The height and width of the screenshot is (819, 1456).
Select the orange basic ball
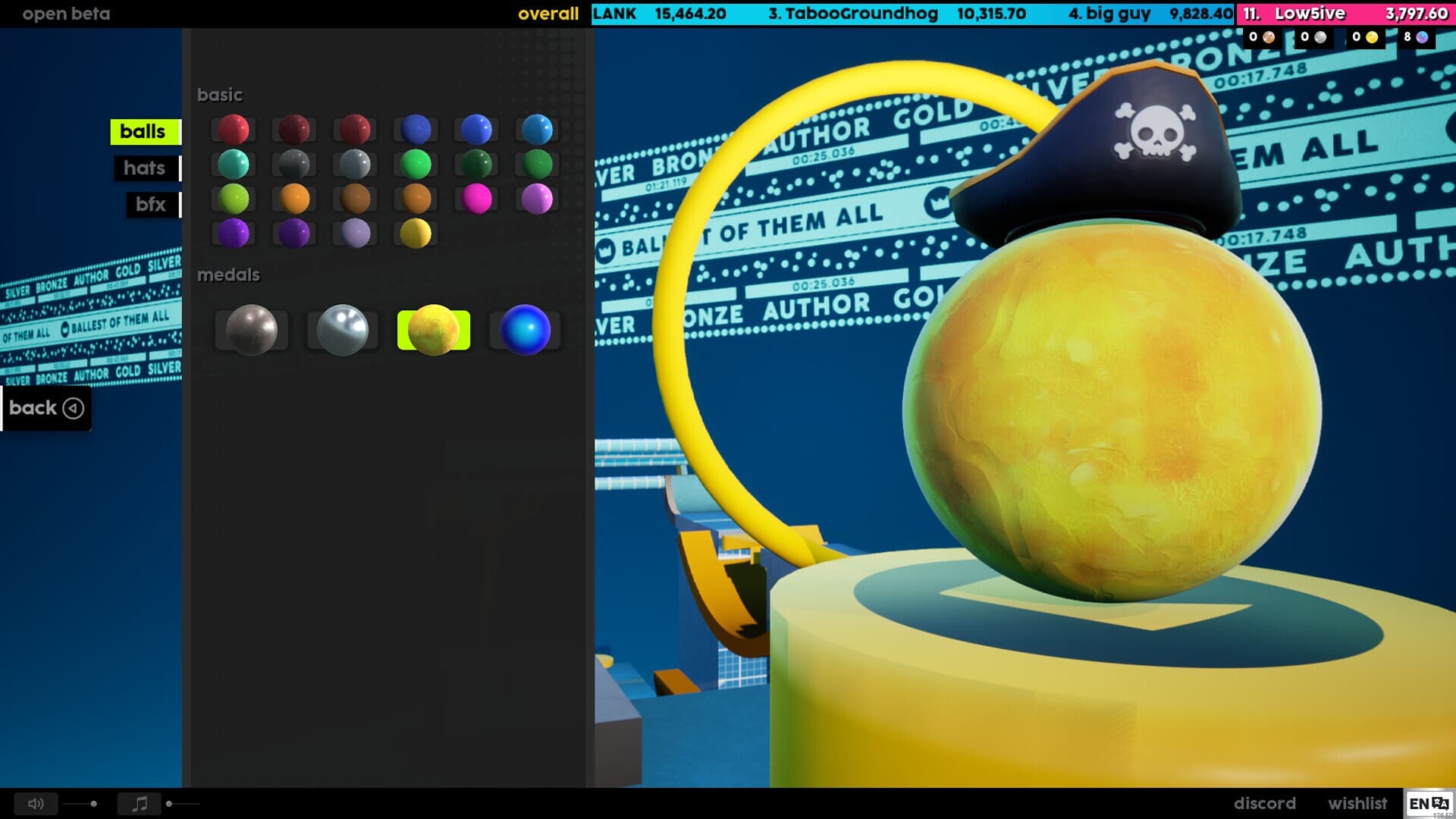[294, 199]
